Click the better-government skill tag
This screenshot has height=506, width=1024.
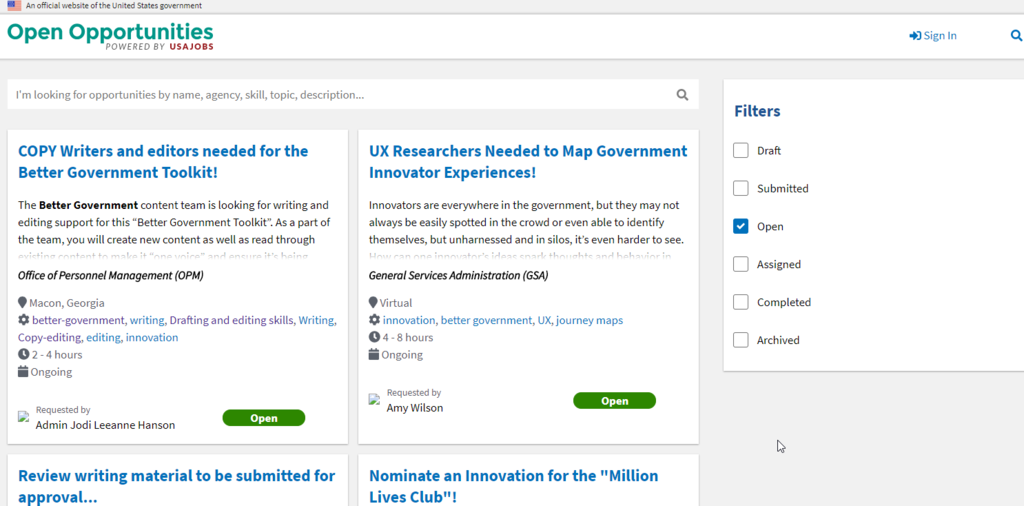pyautogui.click(x=78, y=320)
